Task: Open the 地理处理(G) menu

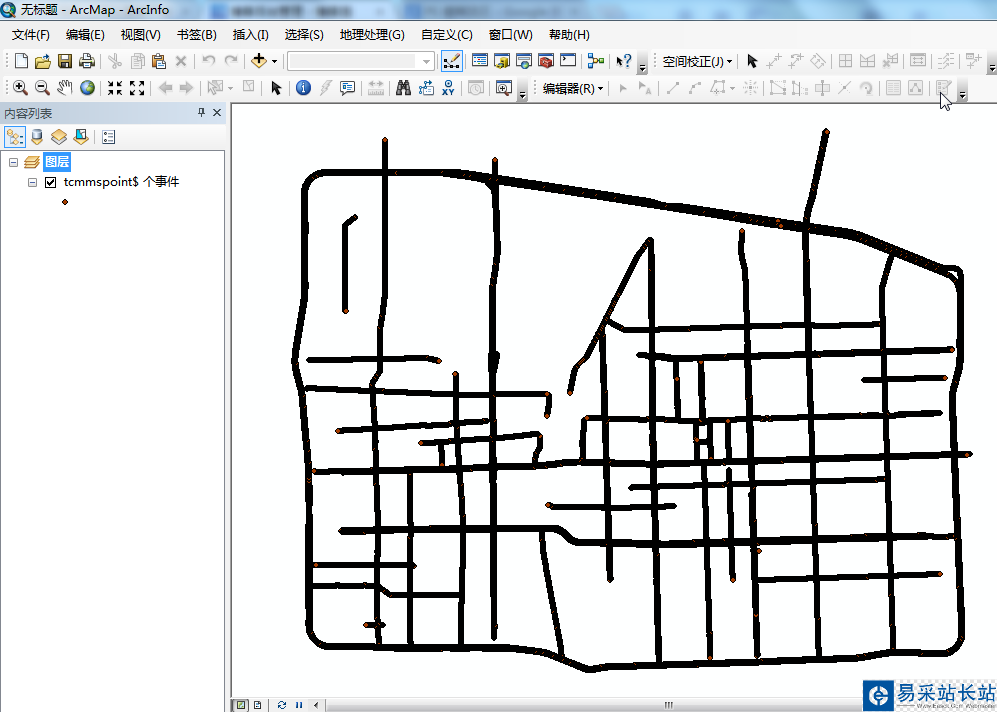Action: click(372, 35)
